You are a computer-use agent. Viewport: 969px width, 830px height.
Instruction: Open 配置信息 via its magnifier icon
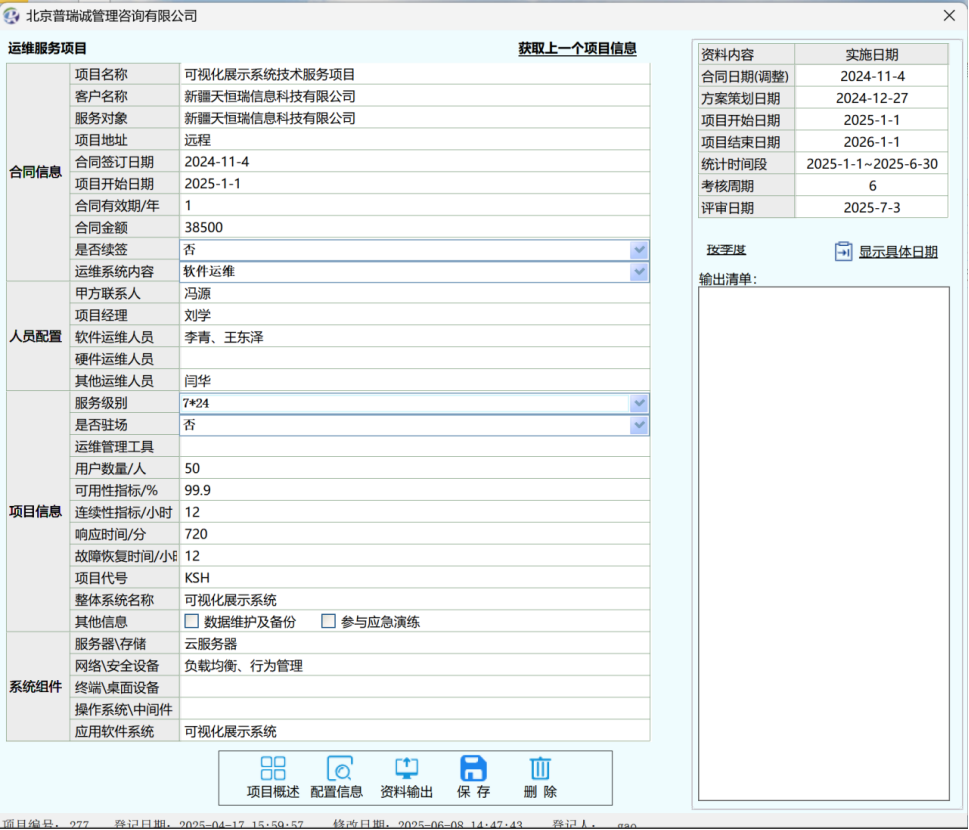(340, 770)
